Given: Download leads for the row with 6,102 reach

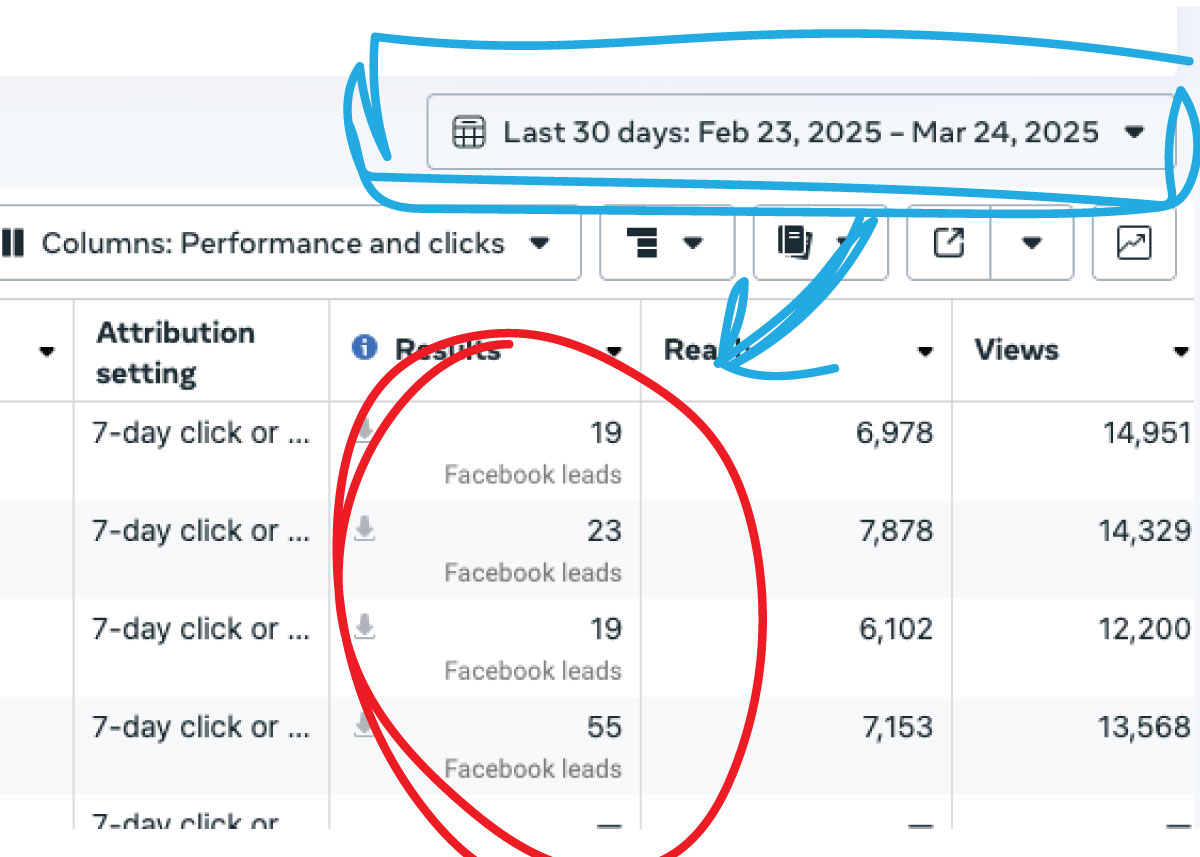Looking at the screenshot, I should pyautogui.click(x=365, y=627).
